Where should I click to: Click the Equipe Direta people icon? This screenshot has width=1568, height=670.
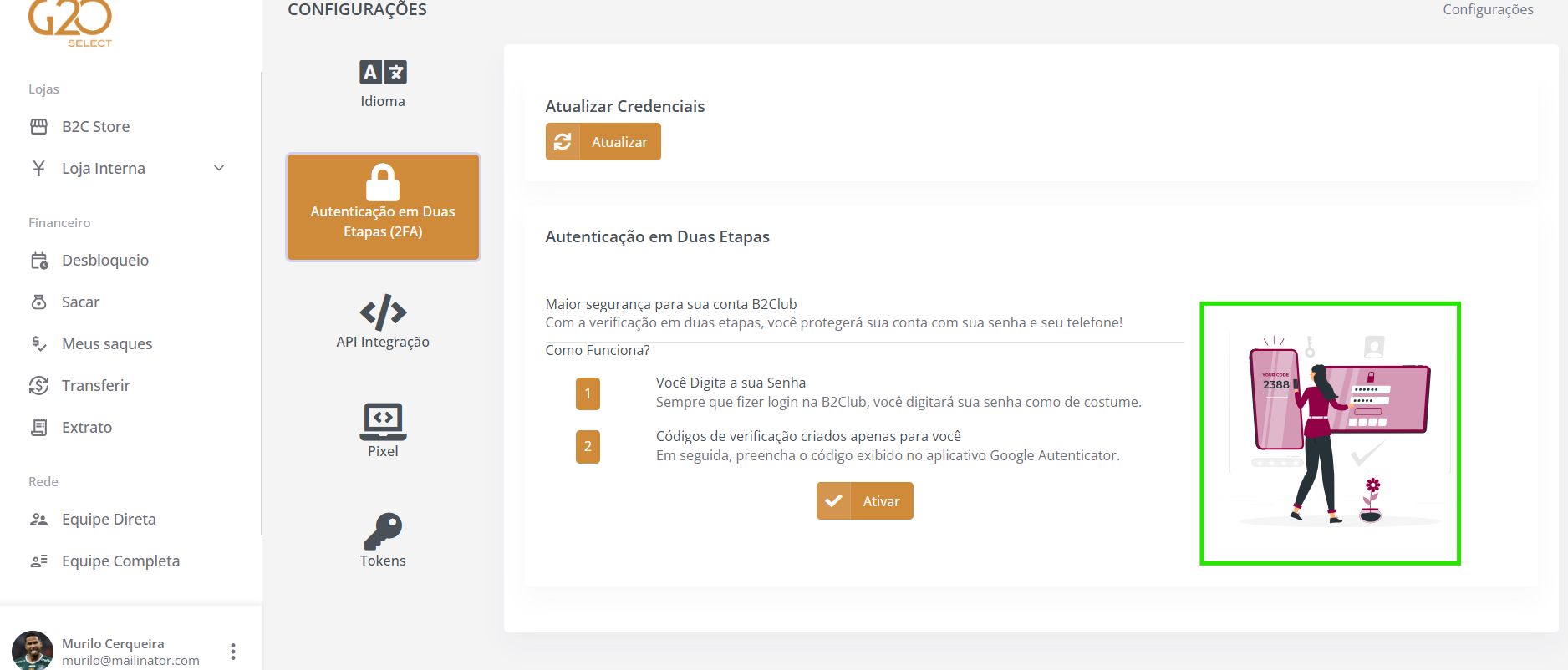pos(38,520)
